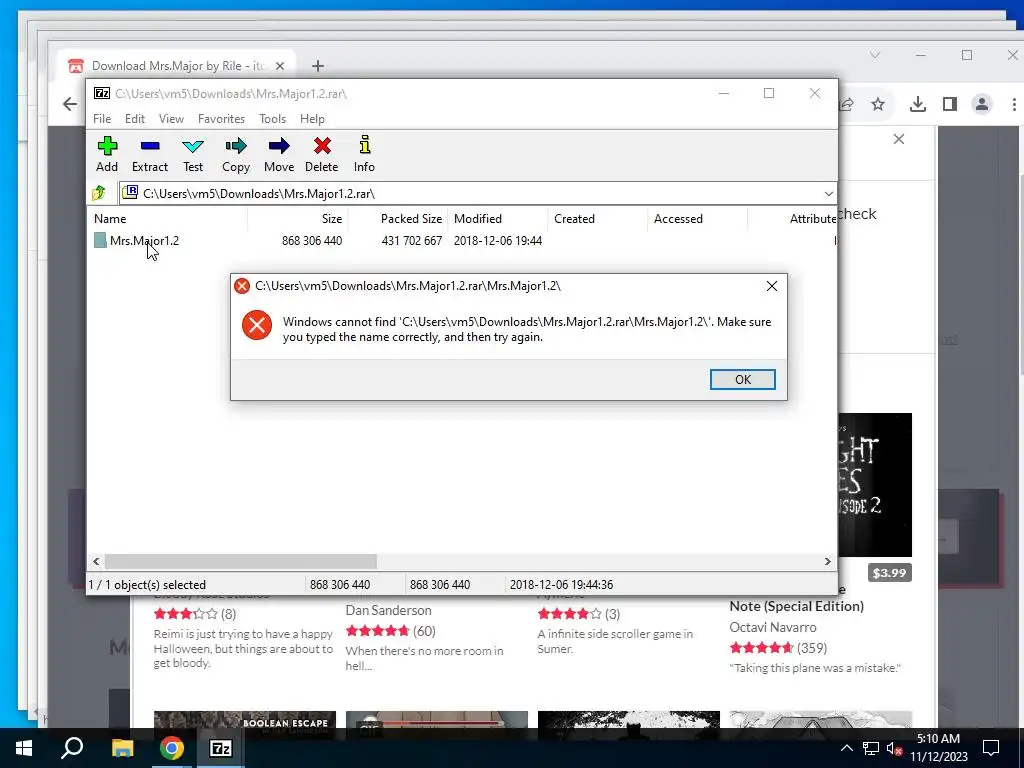Toggle the Chrome side panel icon

(x=950, y=104)
